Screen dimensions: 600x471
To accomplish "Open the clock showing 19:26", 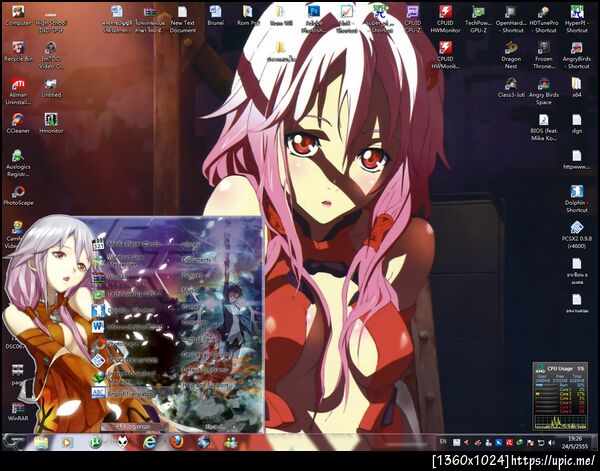I will pyautogui.click(x=575, y=442).
